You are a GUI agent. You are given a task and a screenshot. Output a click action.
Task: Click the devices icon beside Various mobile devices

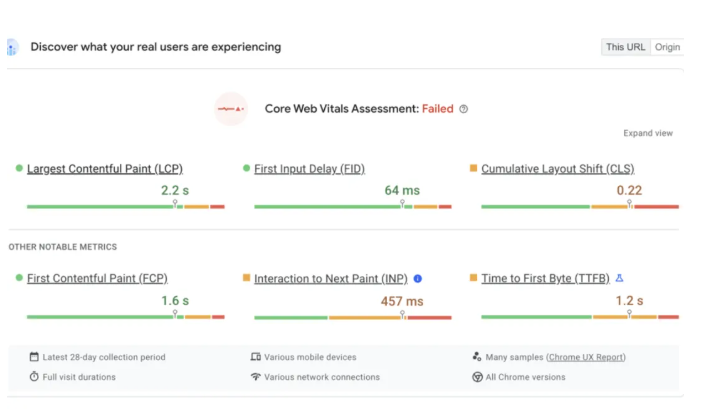[255, 357]
